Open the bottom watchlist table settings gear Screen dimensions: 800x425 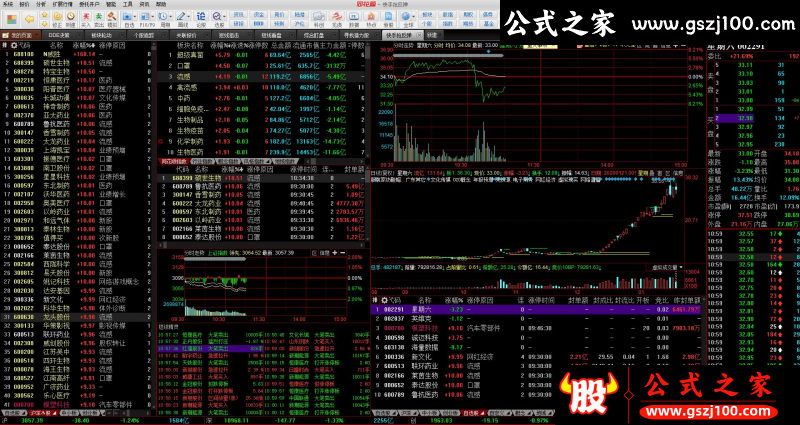pos(383,301)
